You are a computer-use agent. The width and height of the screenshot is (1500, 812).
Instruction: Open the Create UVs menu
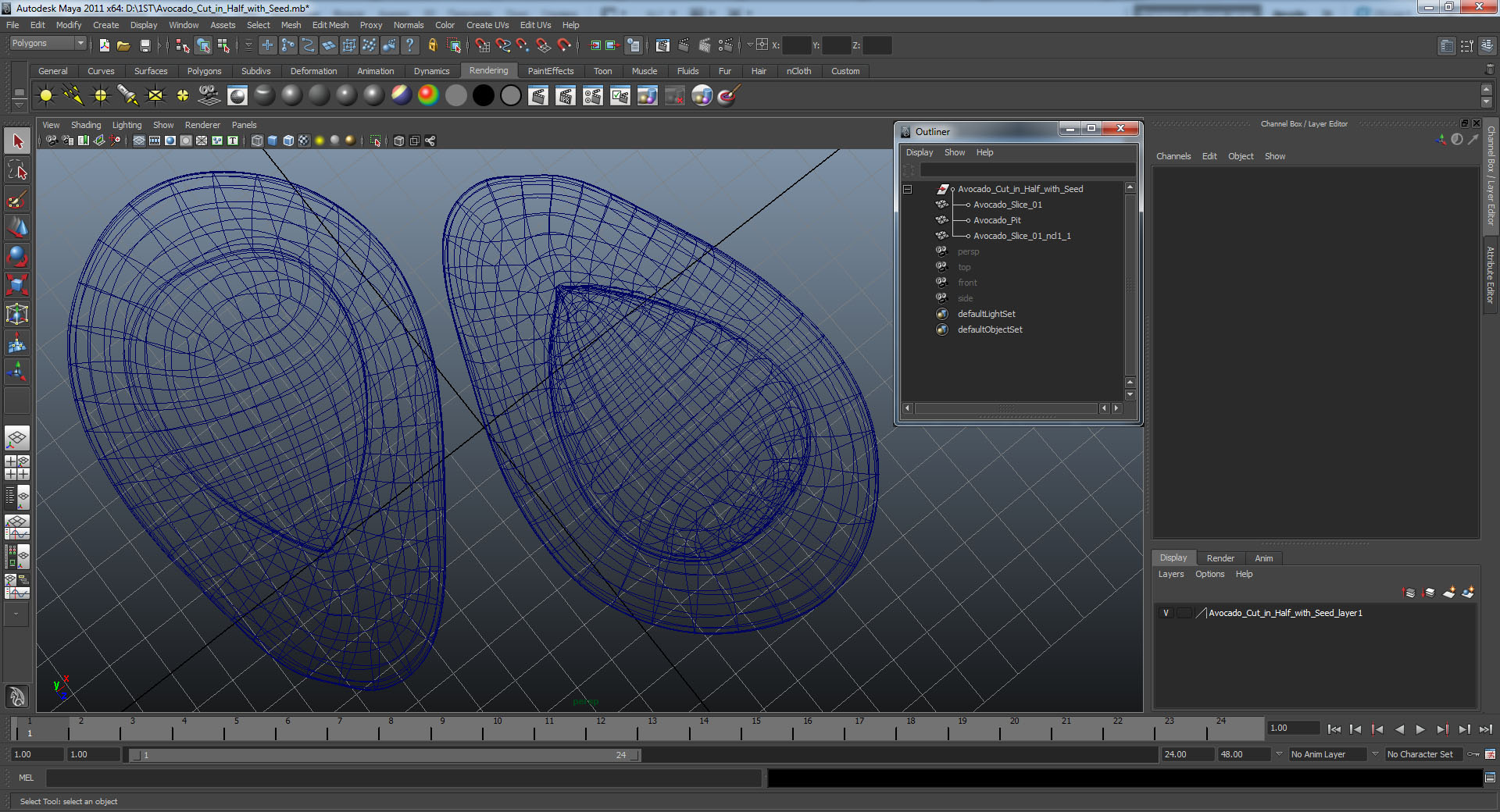pyautogui.click(x=487, y=25)
